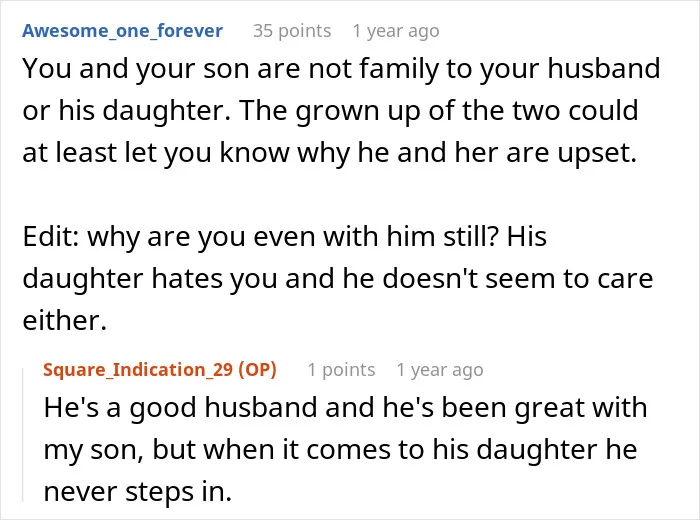The image size is (700, 520).
Task: Click the word 'Edit:' in the comment
Action: (51, 236)
